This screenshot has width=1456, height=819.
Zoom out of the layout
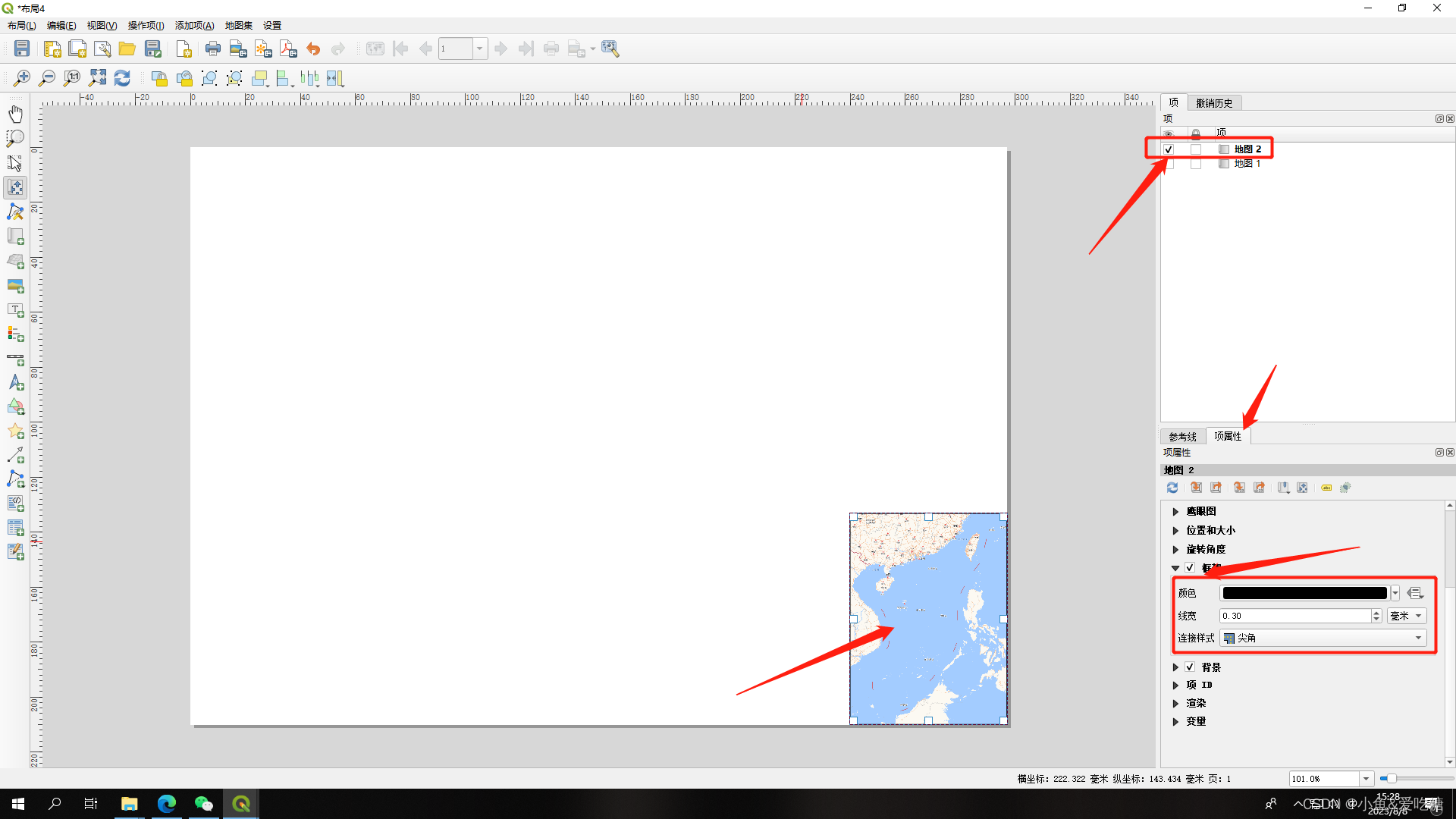[x=47, y=78]
